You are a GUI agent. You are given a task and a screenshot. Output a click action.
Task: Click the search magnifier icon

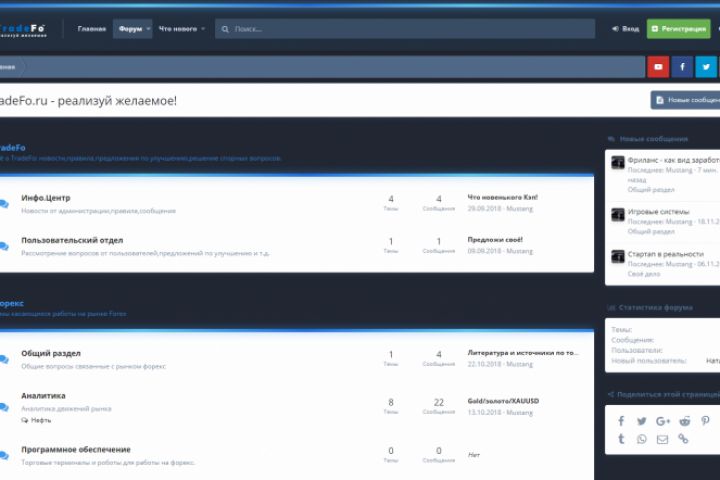point(225,29)
